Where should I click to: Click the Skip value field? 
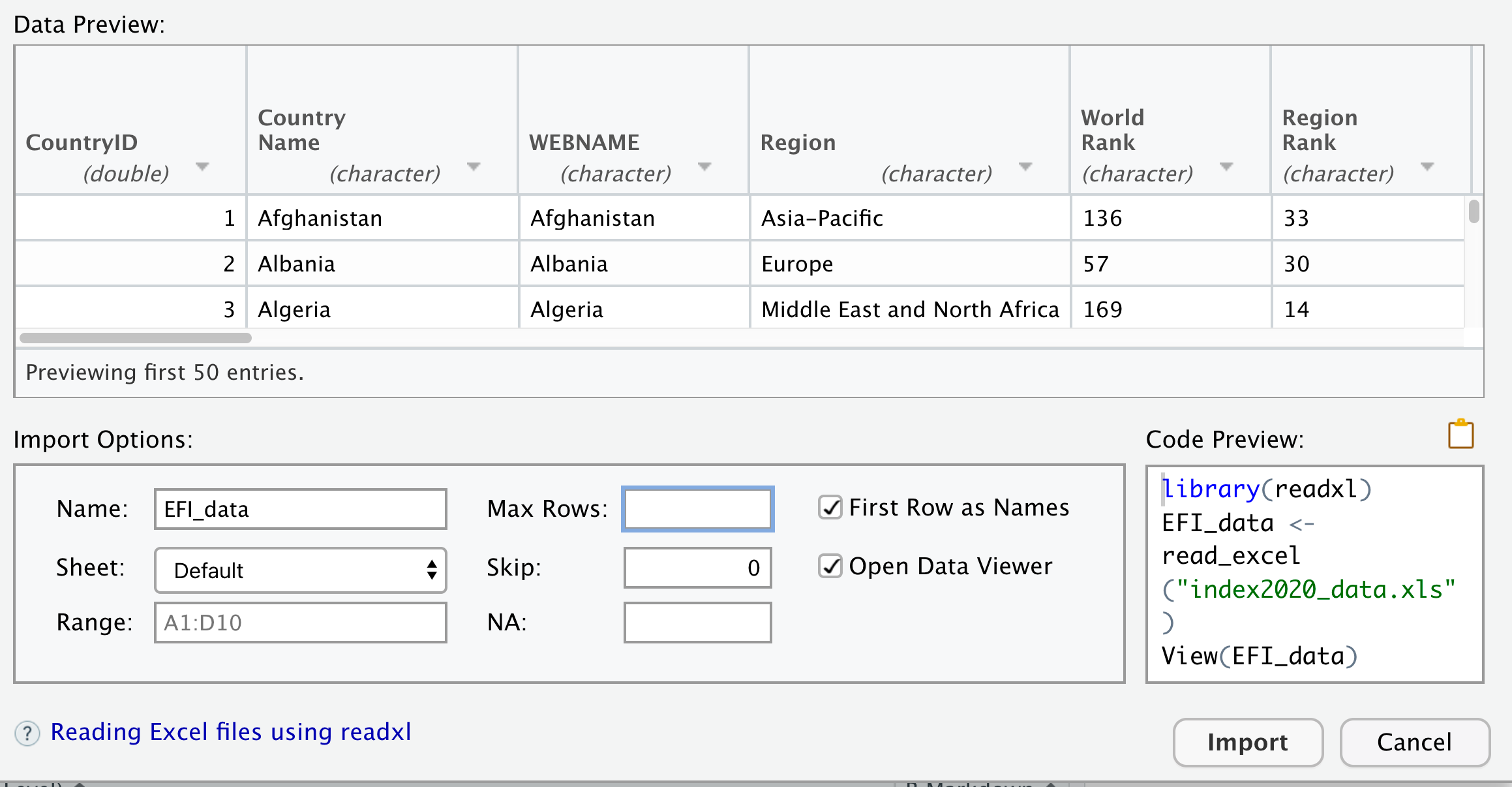click(x=697, y=568)
